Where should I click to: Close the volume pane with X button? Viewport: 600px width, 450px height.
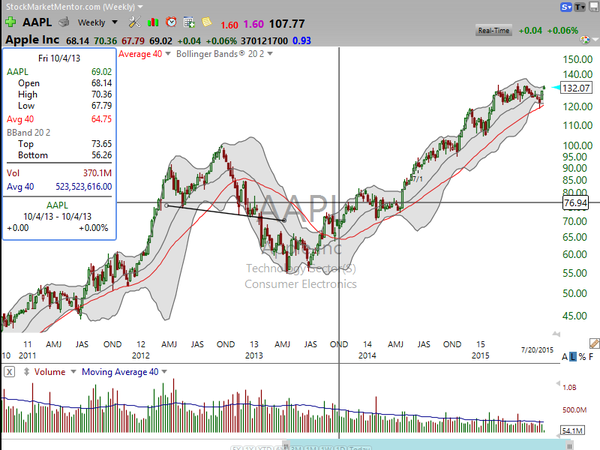click(10, 372)
